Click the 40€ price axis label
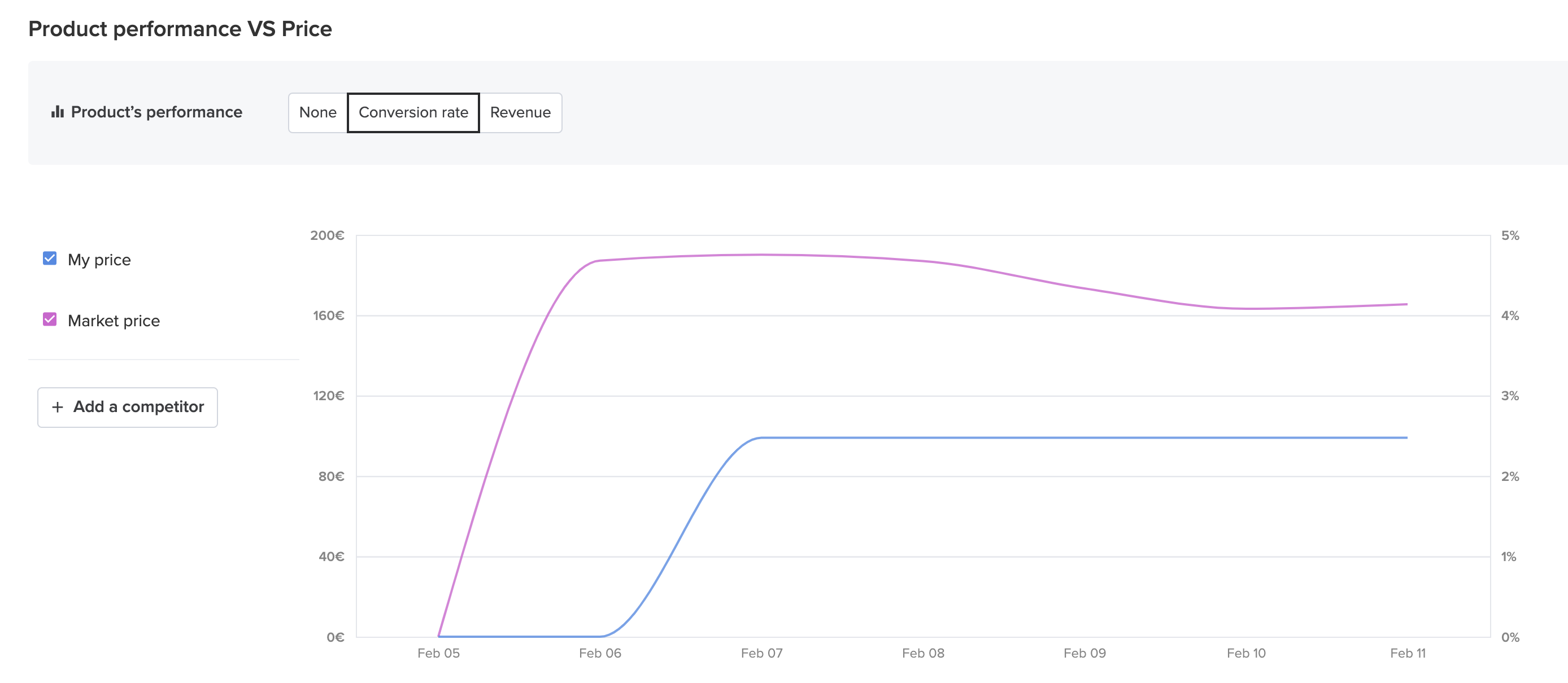The width and height of the screenshot is (1568, 683). click(x=331, y=557)
